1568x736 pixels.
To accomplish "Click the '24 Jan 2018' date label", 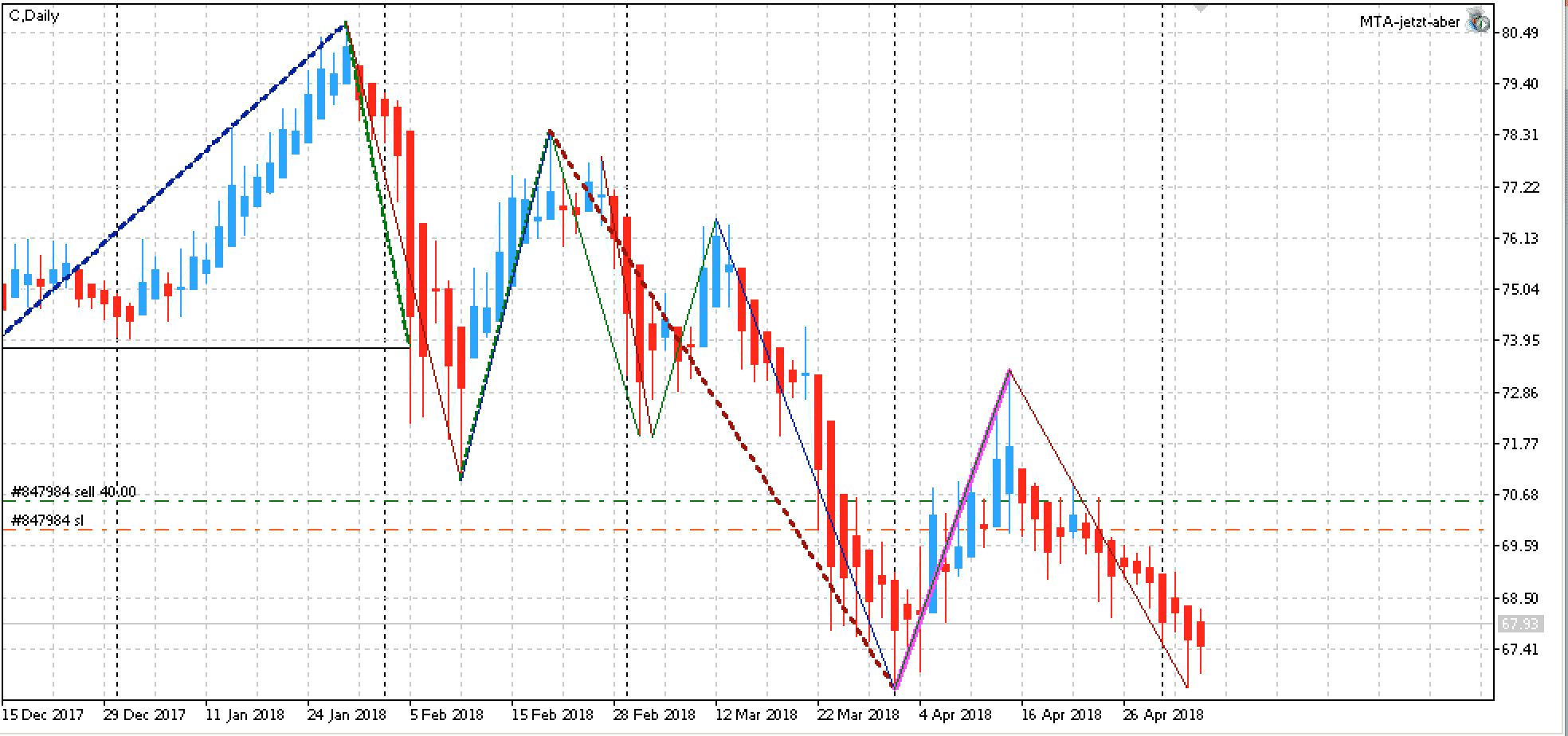I will pyautogui.click(x=347, y=714).
